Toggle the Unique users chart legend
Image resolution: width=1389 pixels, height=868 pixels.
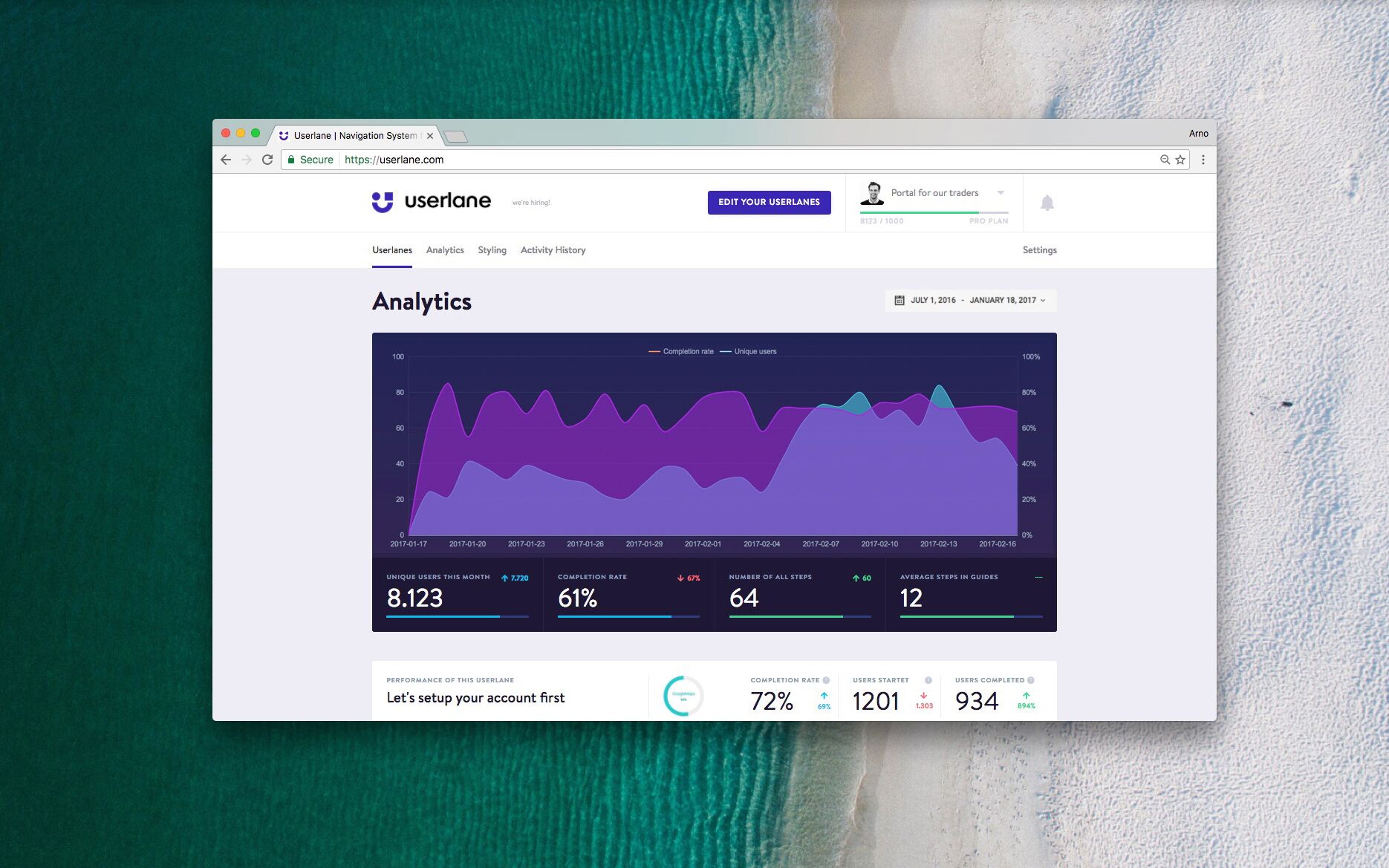pos(749,352)
